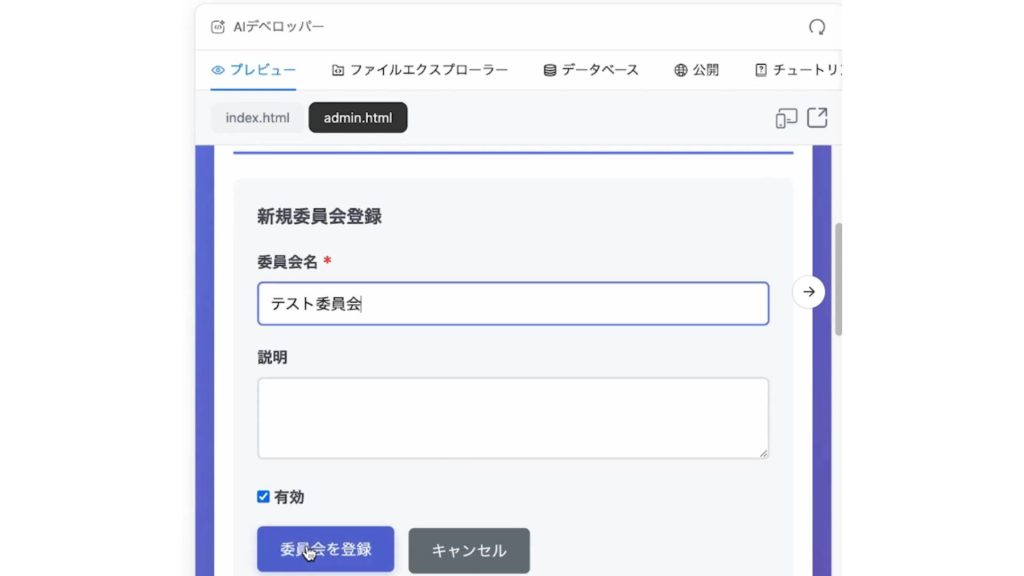The width and height of the screenshot is (1024, 576).
Task: Uncheck the 有効 checkbox
Action: tap(263, 496)
